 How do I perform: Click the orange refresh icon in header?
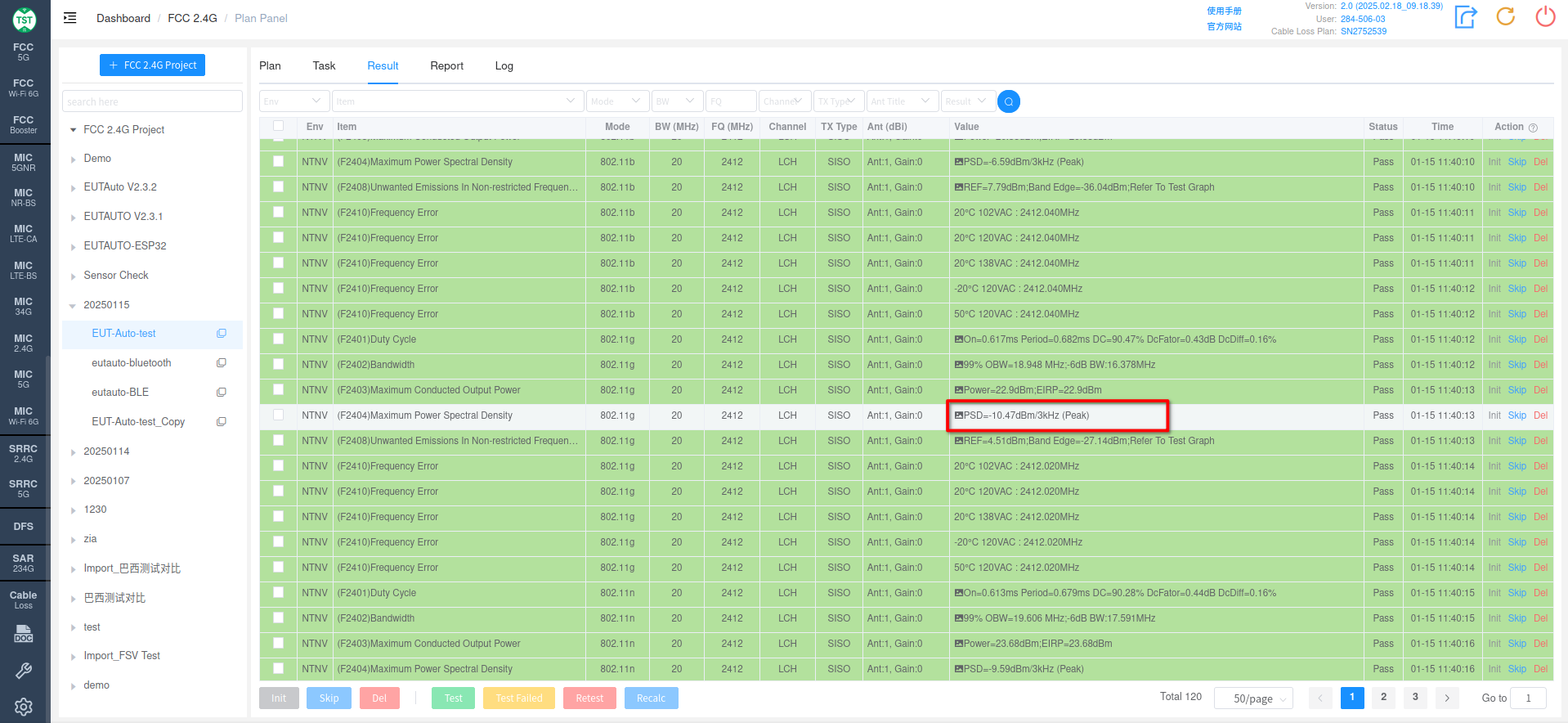pyautogui.click(x=1506, y=16)
